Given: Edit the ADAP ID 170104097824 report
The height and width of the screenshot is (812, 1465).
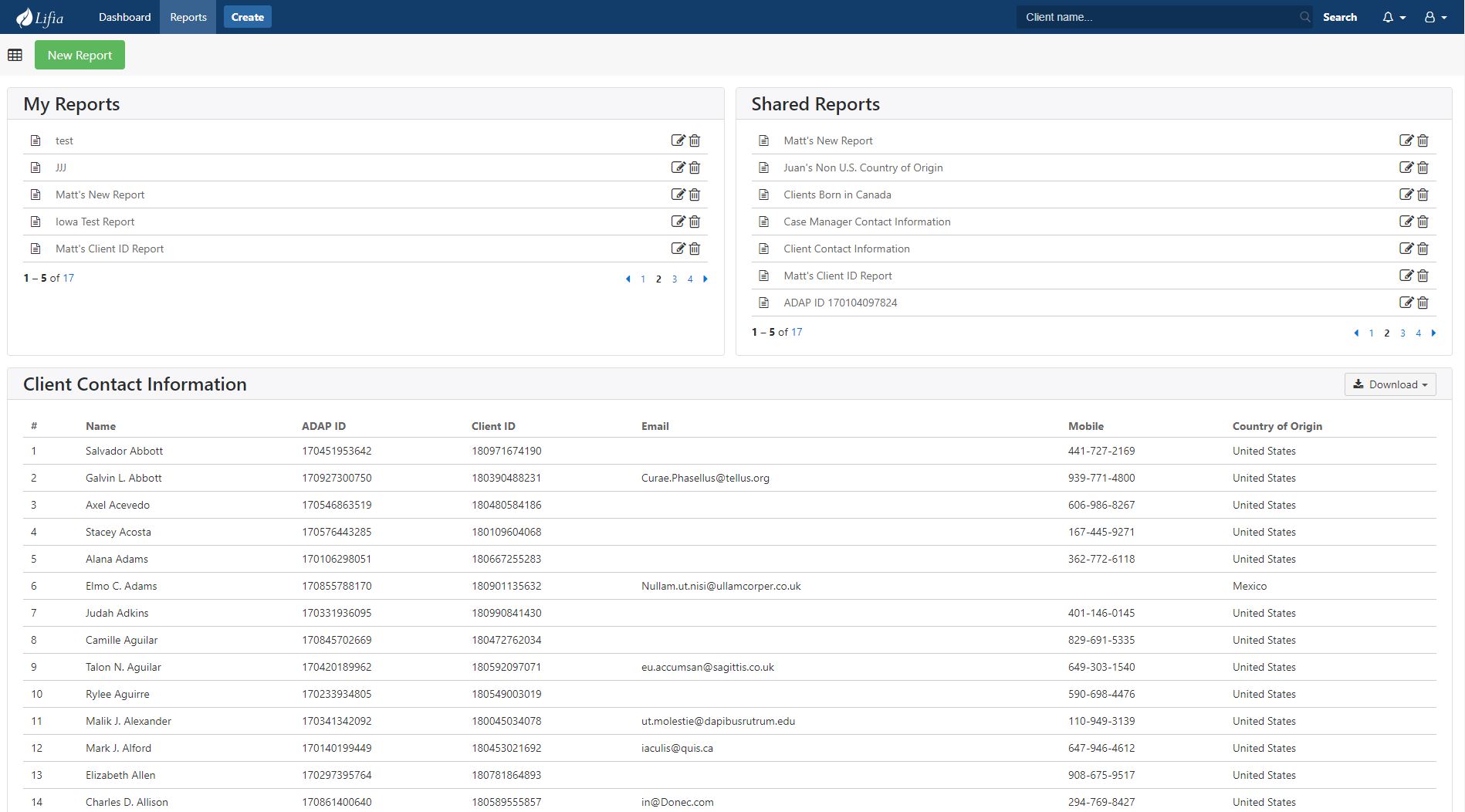Looking at the screenshot, I should [x=1406, y=303].
